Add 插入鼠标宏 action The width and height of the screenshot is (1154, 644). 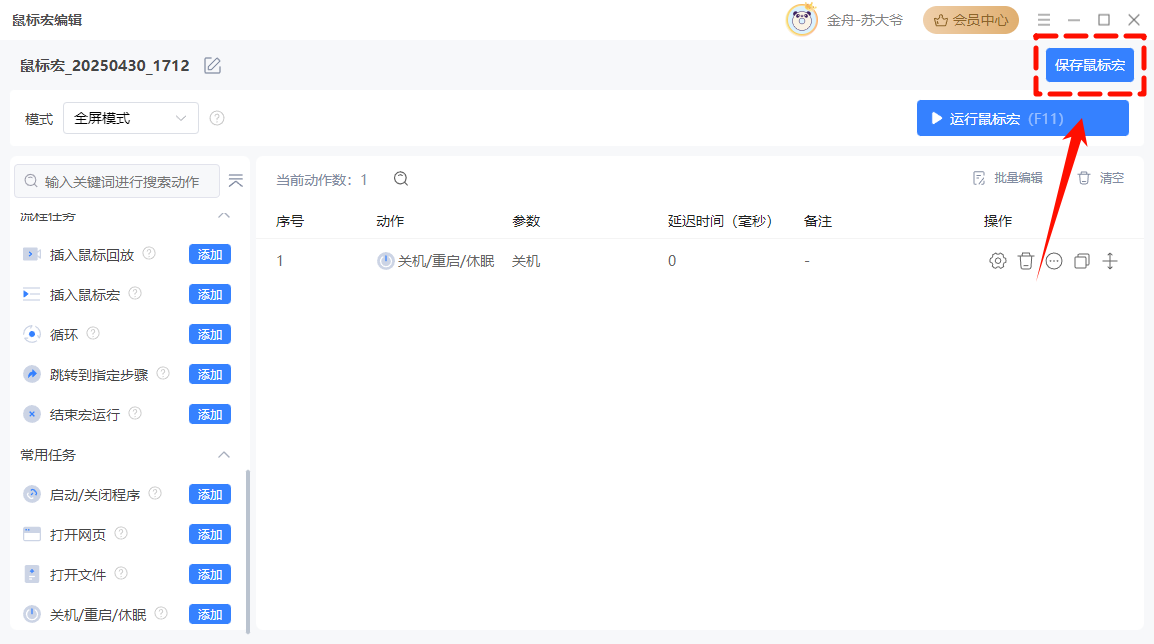click(x=210, y=294)
